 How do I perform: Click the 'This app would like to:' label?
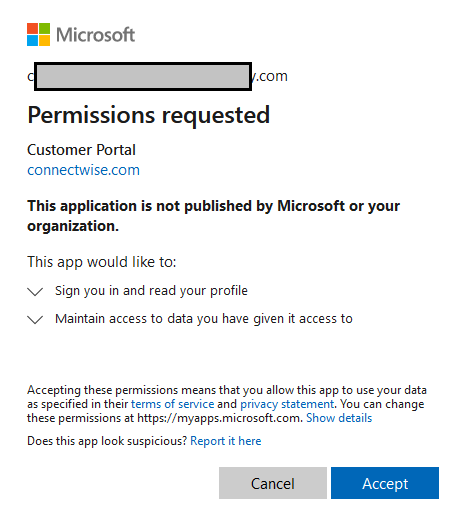pyautogui.click(x=102, y=262)
